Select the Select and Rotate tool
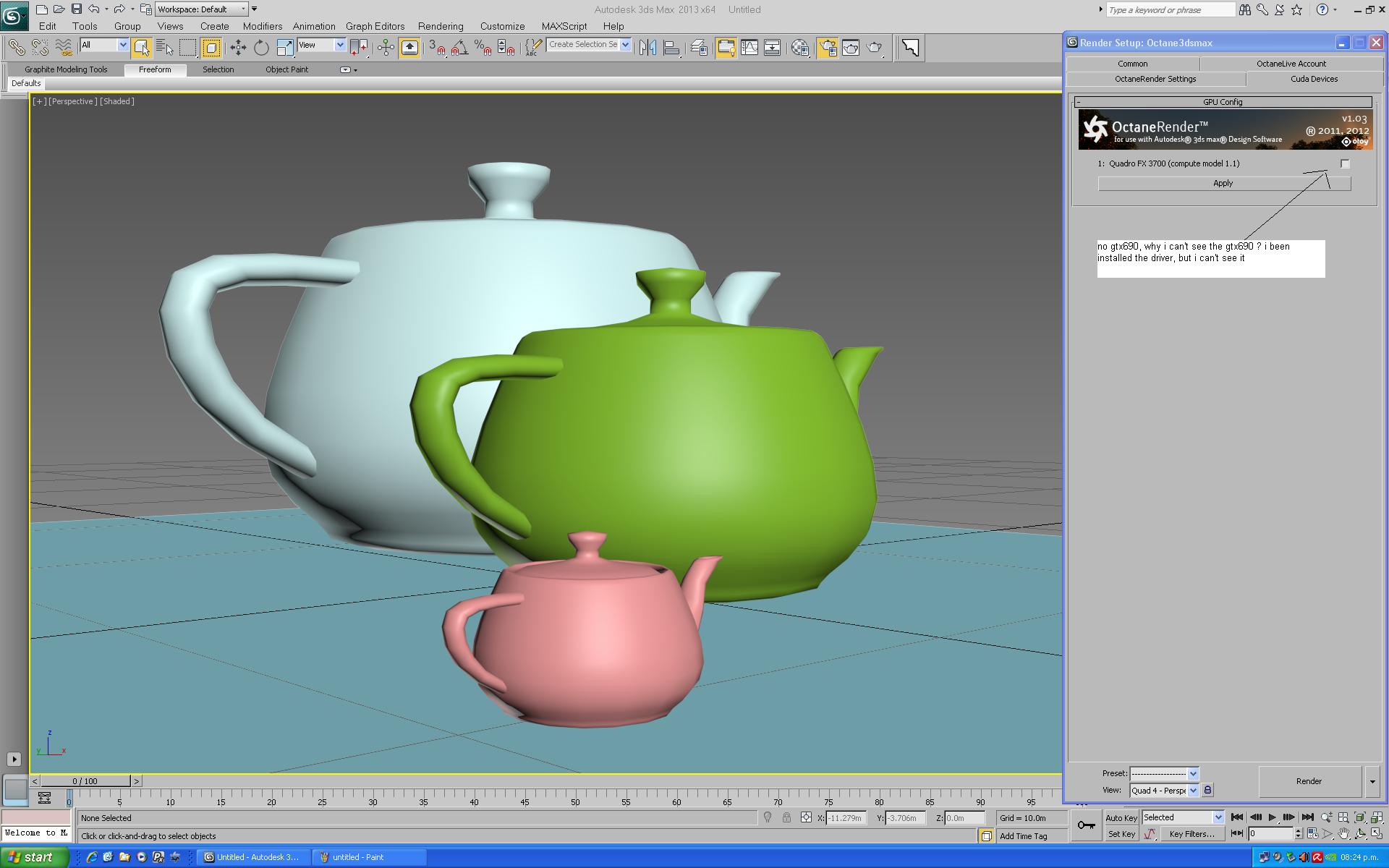The height and width of the screenshot is (868, 1389). pos(261,48)
